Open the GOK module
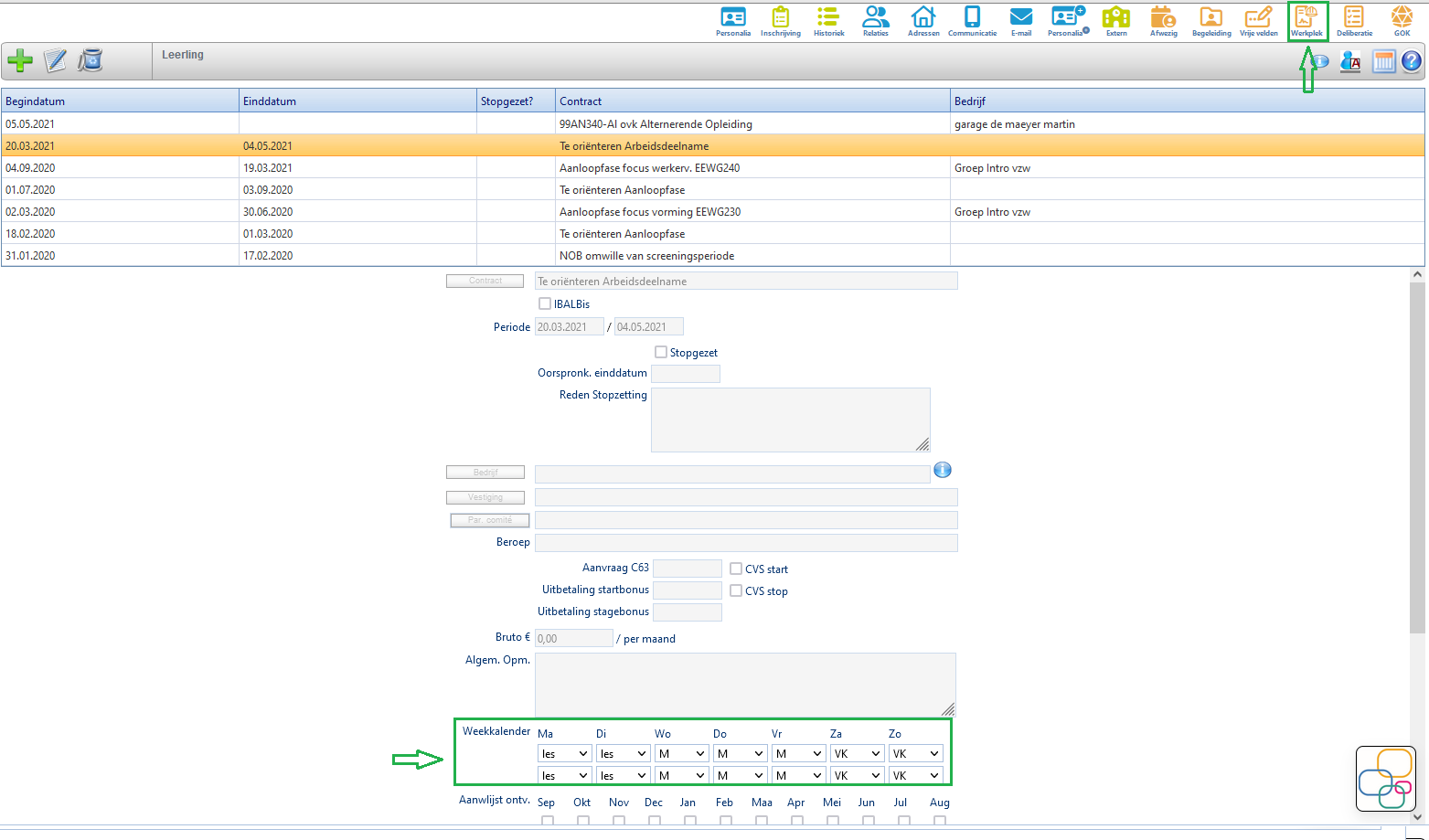Screen dimensions: 1429x840 pos(1402,22)
